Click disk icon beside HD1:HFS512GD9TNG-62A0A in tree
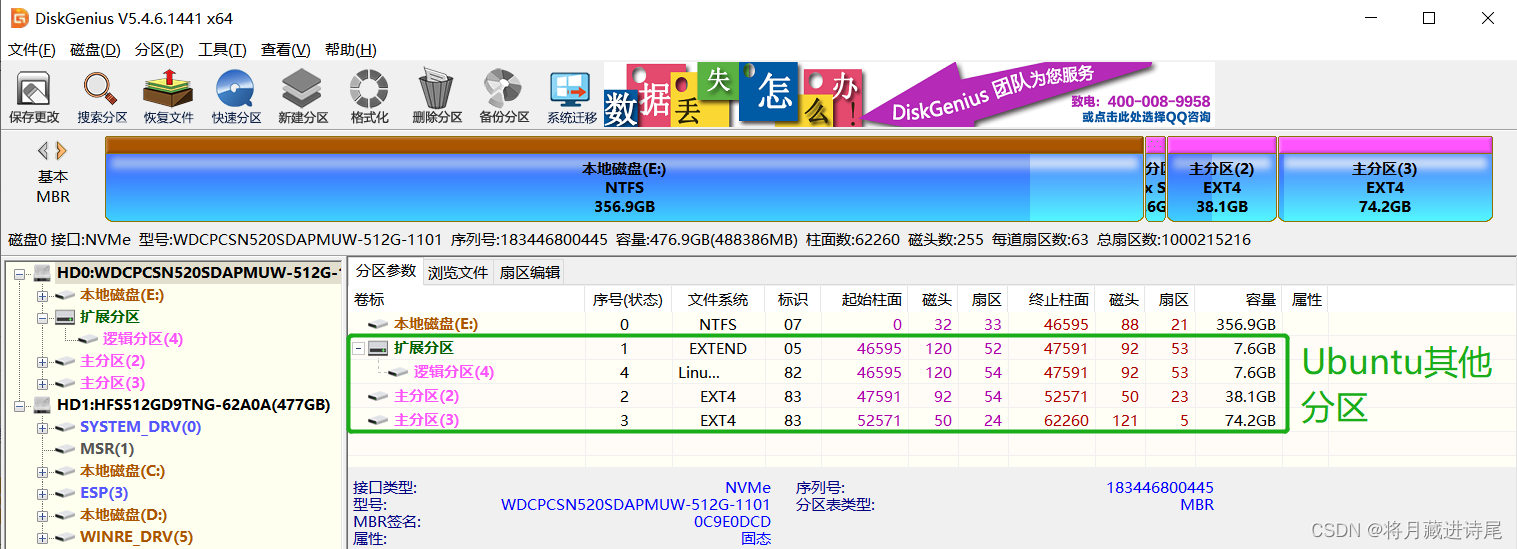The height and width of the screenshot is (549, 1517). 43,405
